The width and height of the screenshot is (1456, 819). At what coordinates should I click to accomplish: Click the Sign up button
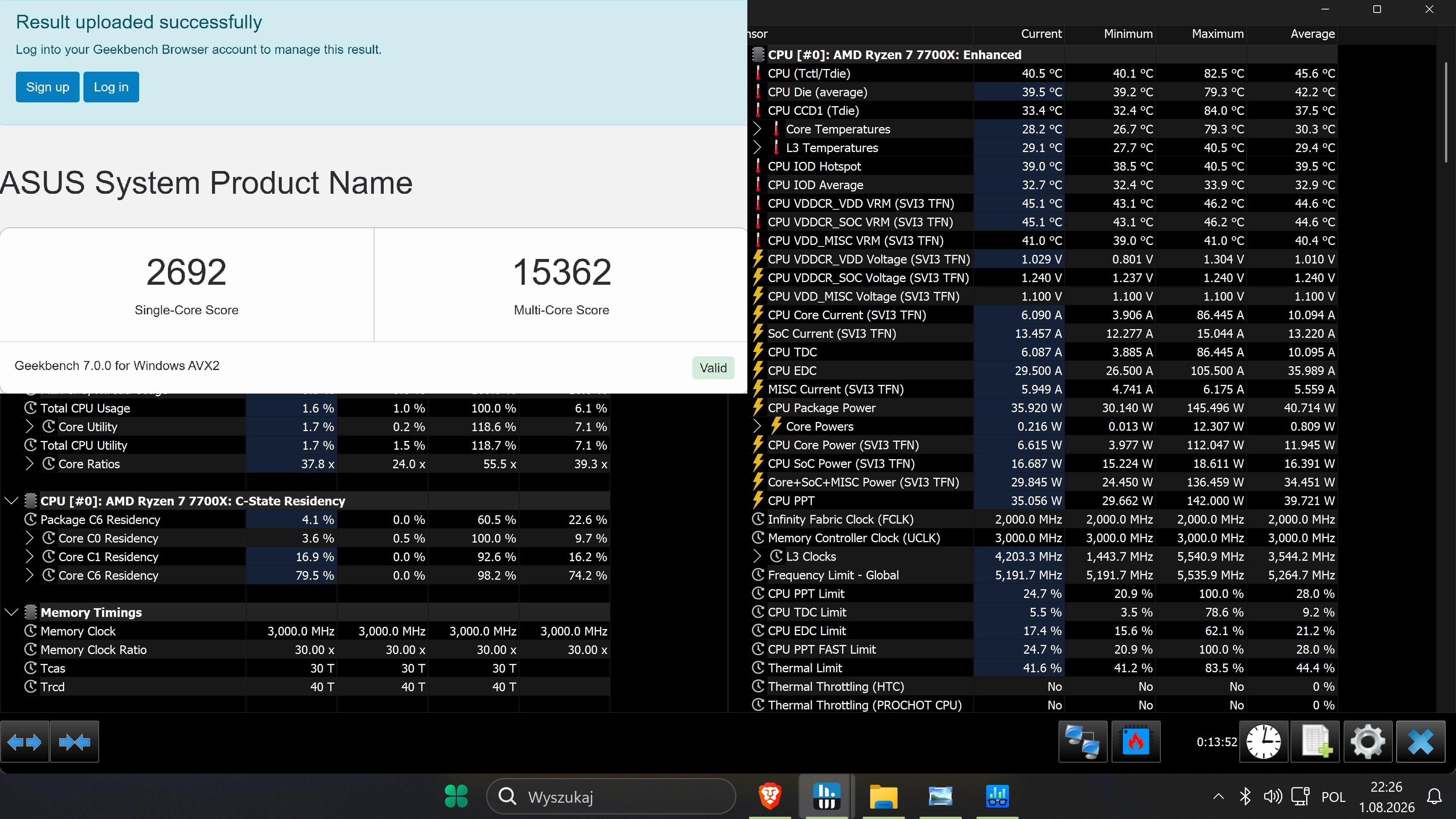coord(47,87)
